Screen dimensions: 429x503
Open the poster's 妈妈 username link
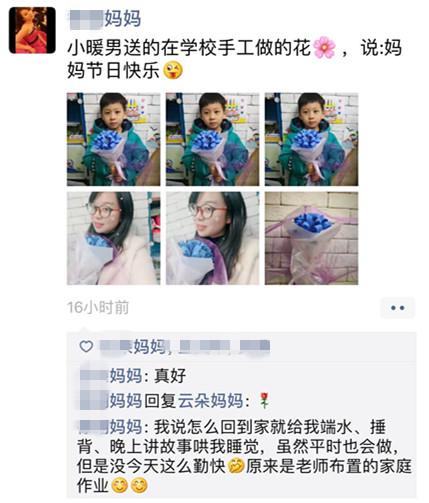tap(104, 18)
